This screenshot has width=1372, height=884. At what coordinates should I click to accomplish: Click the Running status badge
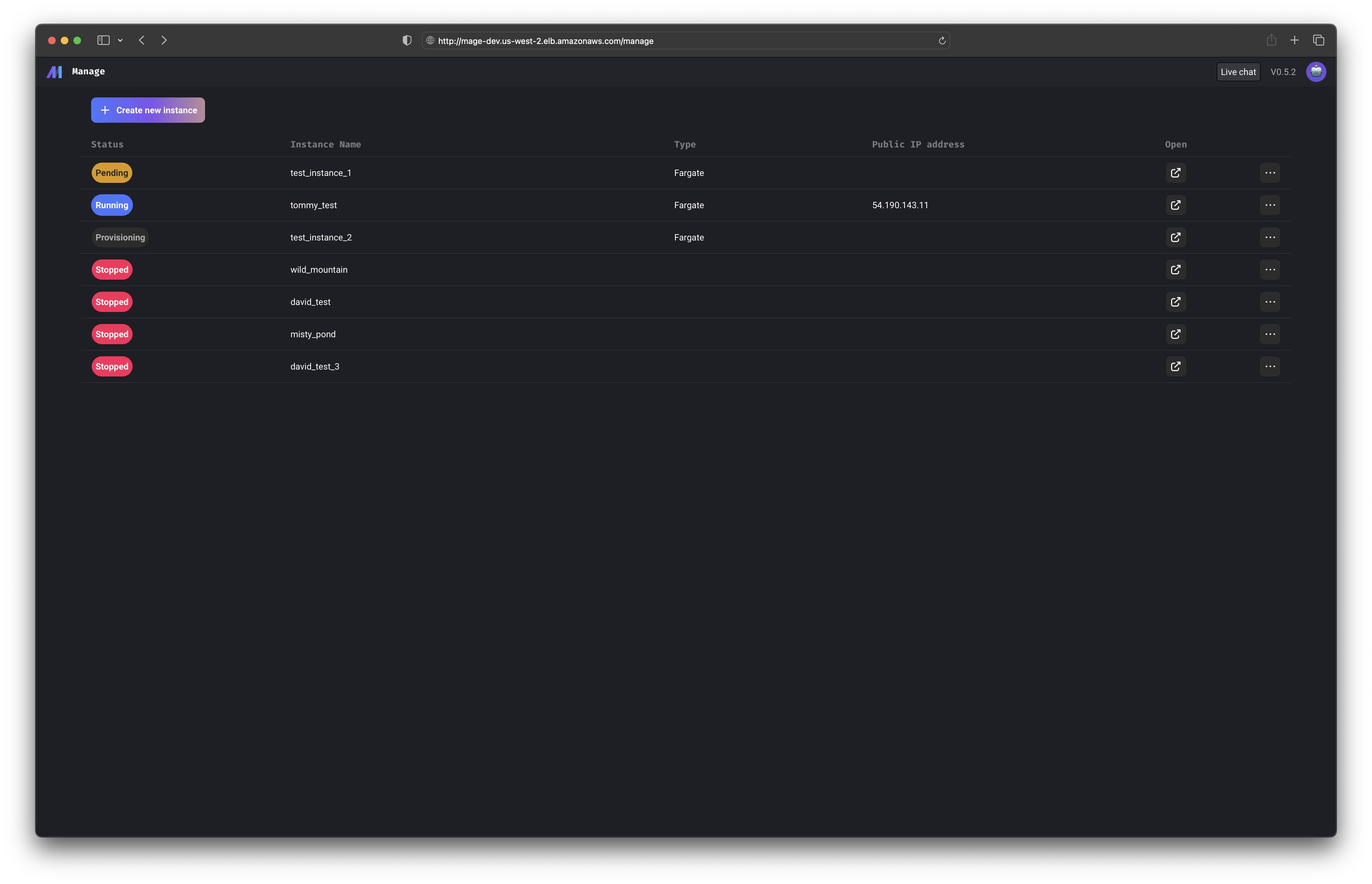point(112,205)
